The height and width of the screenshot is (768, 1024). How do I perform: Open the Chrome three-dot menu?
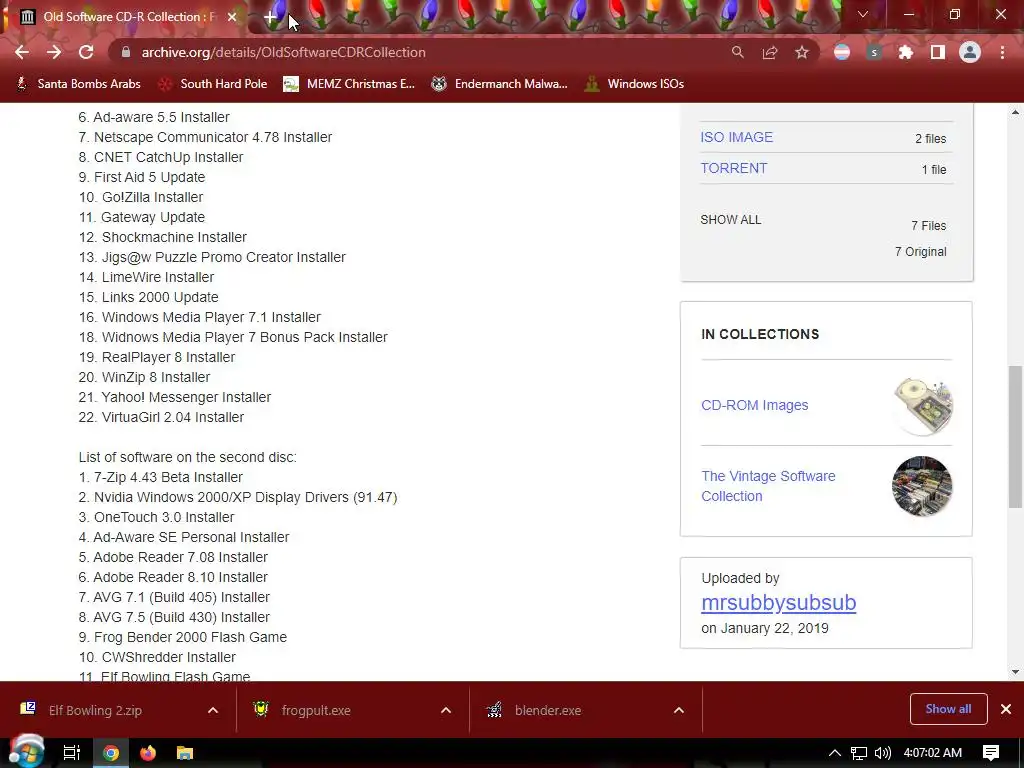click(1002, 52)
